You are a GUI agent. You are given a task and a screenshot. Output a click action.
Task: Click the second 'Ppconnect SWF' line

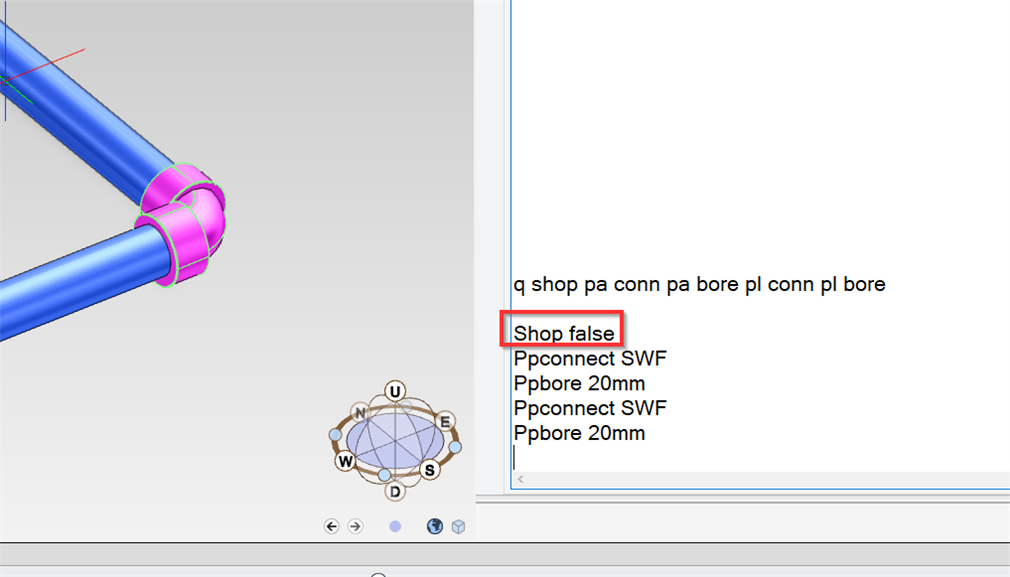590,408
